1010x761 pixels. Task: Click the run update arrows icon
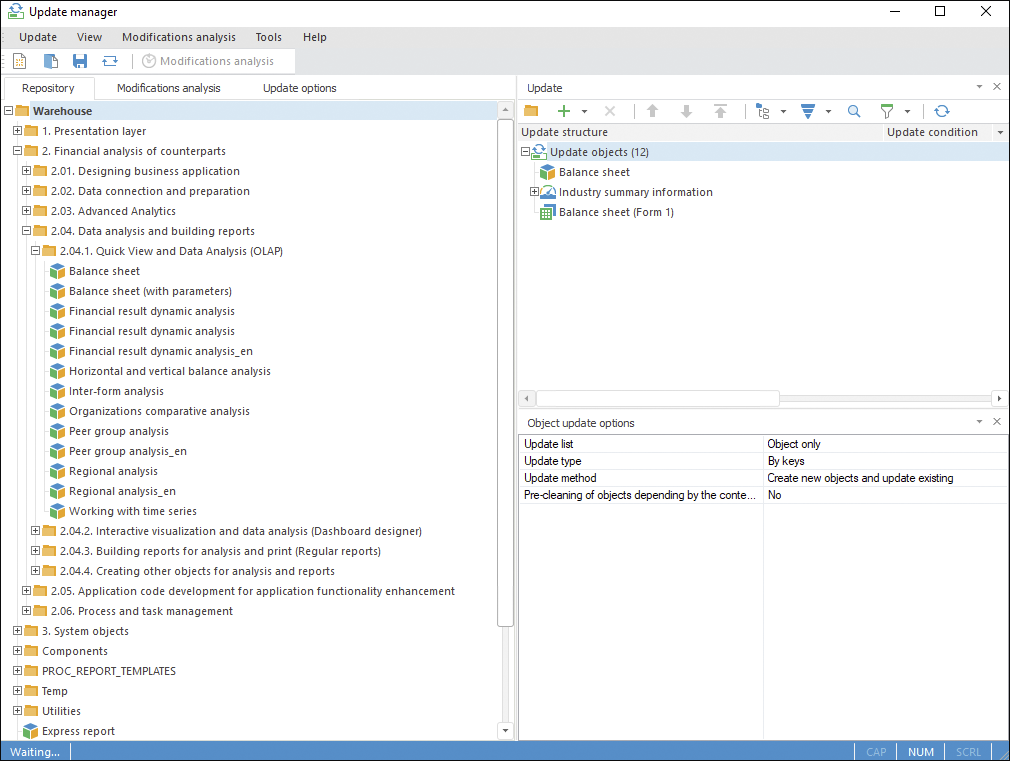pyautogui.click(x=110, y=61)
